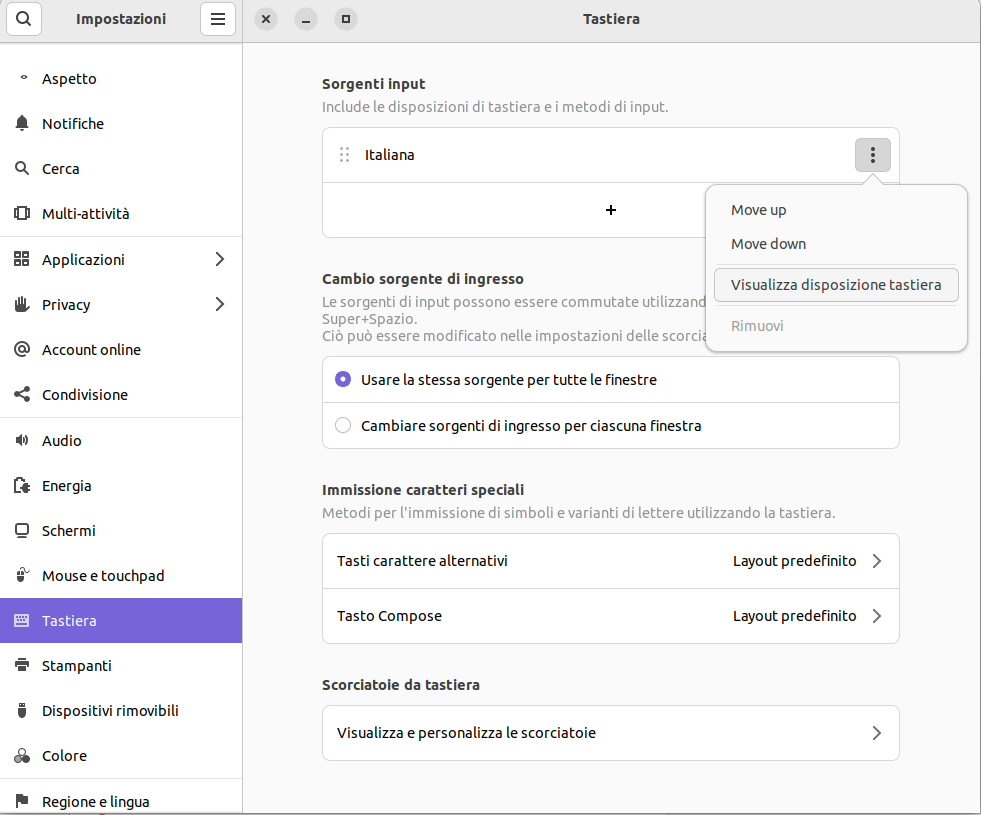Click the Multi-attività icon

[22, 213]
